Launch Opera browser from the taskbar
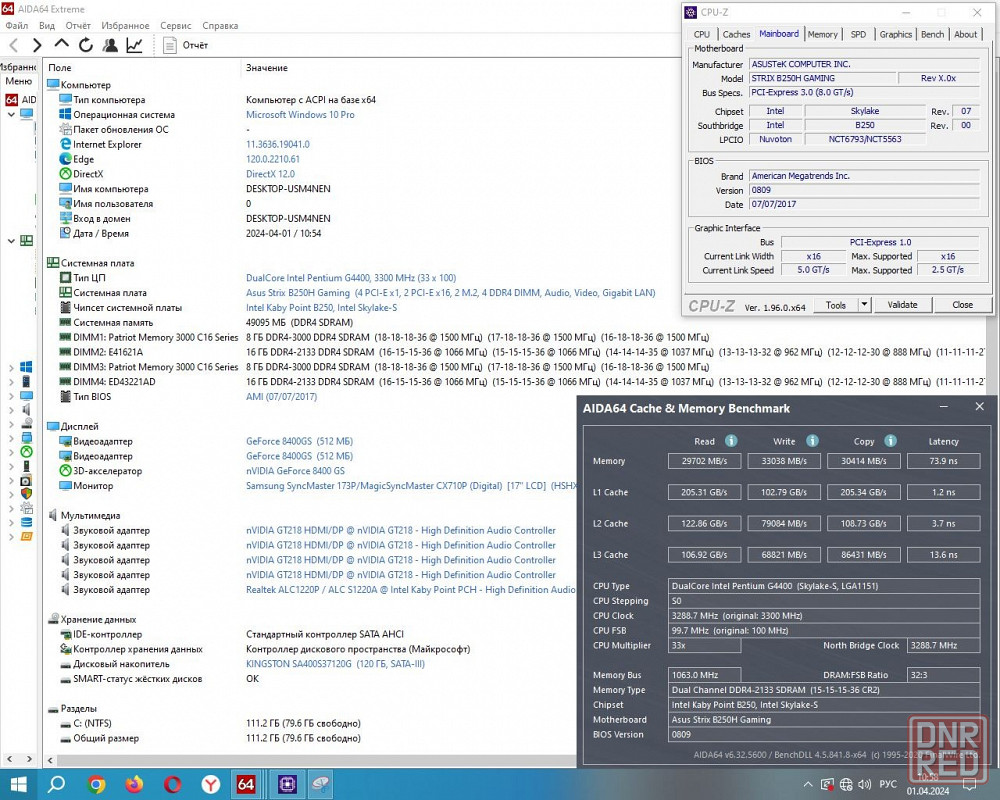Screen dimensions: 1000x800 coord(173,784)
